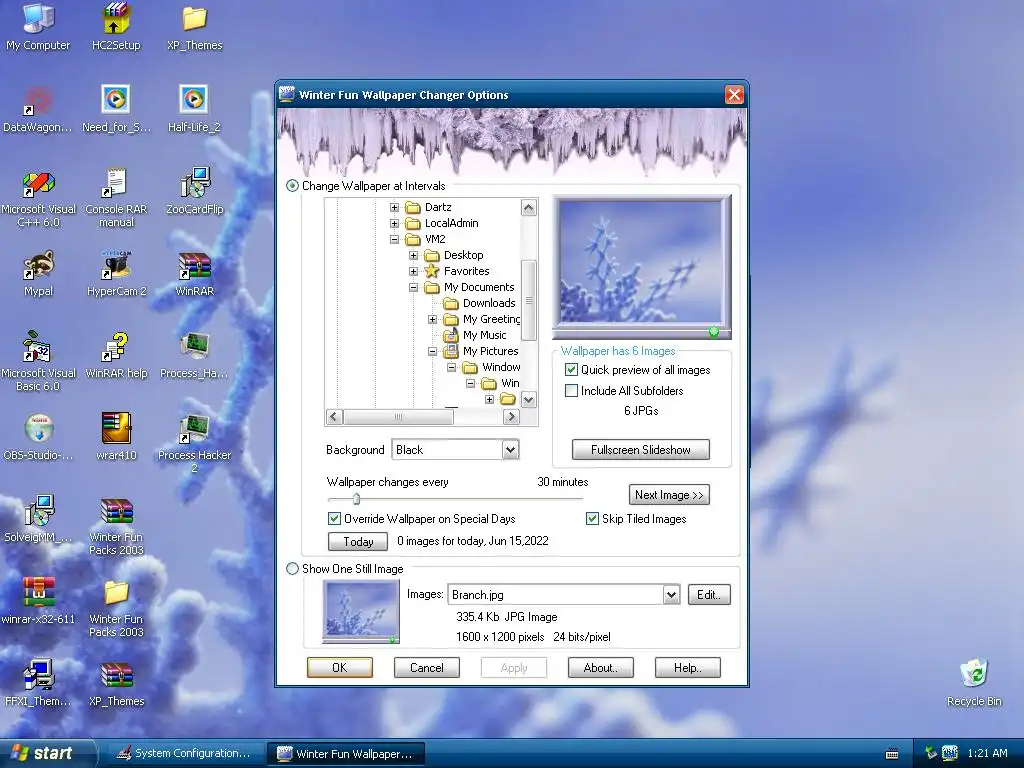
Task: Open the About.. dialog
Action: coord(600,667)
